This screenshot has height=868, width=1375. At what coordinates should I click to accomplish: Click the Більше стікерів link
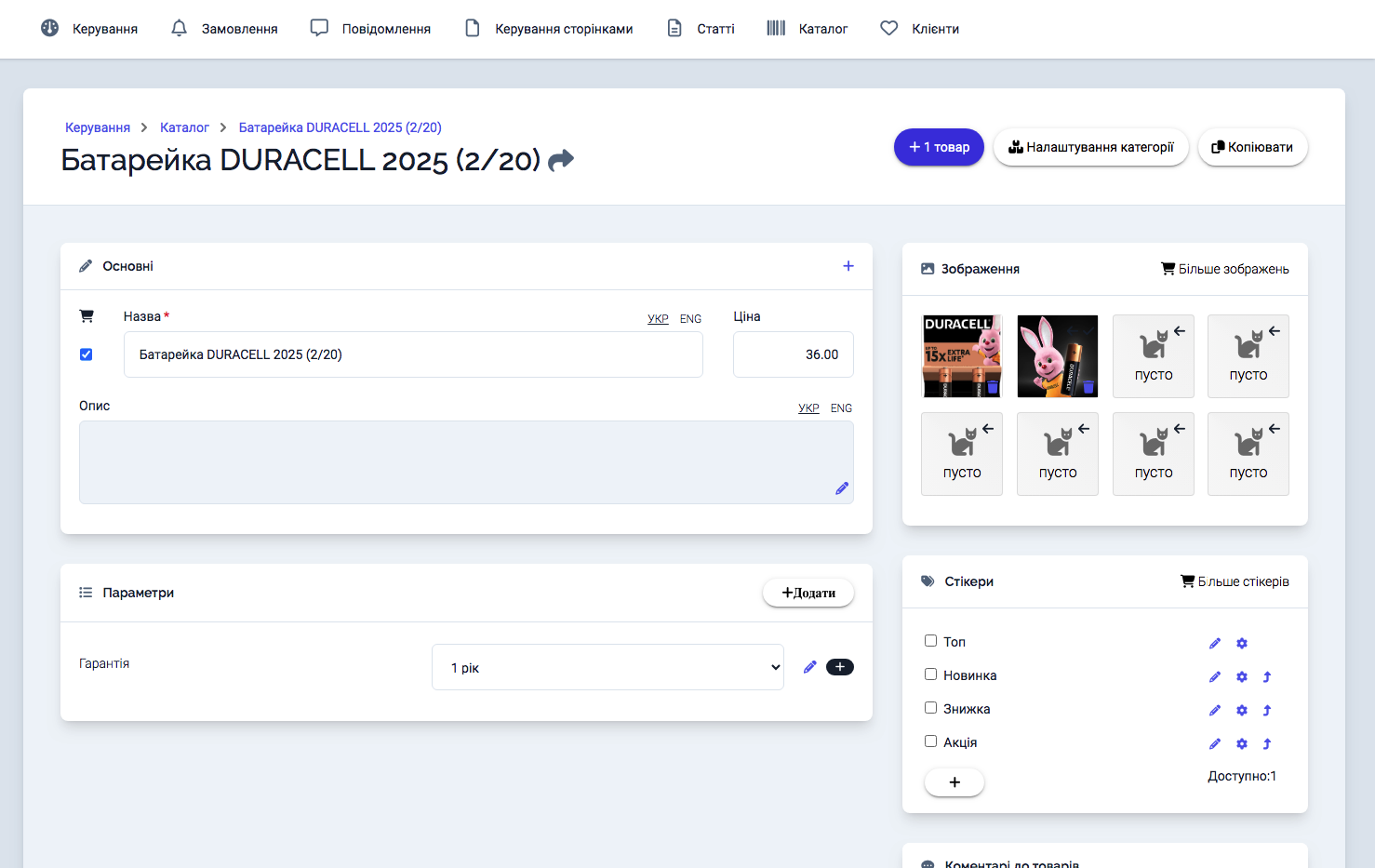pyautogui.click(x=1235, y=581)
